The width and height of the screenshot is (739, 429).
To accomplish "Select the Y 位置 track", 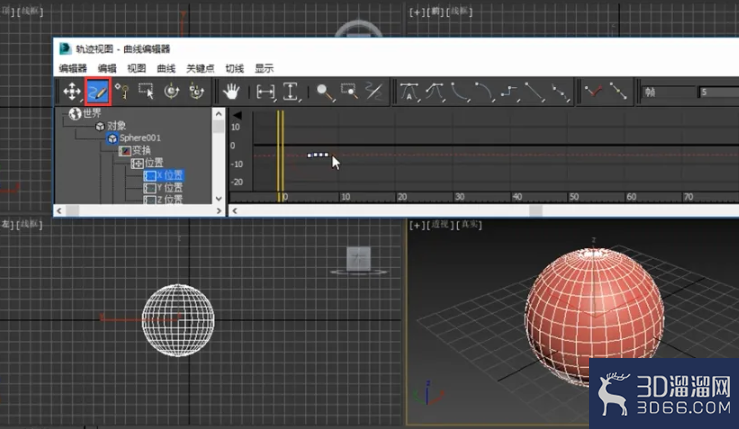I will click(164, 188).
